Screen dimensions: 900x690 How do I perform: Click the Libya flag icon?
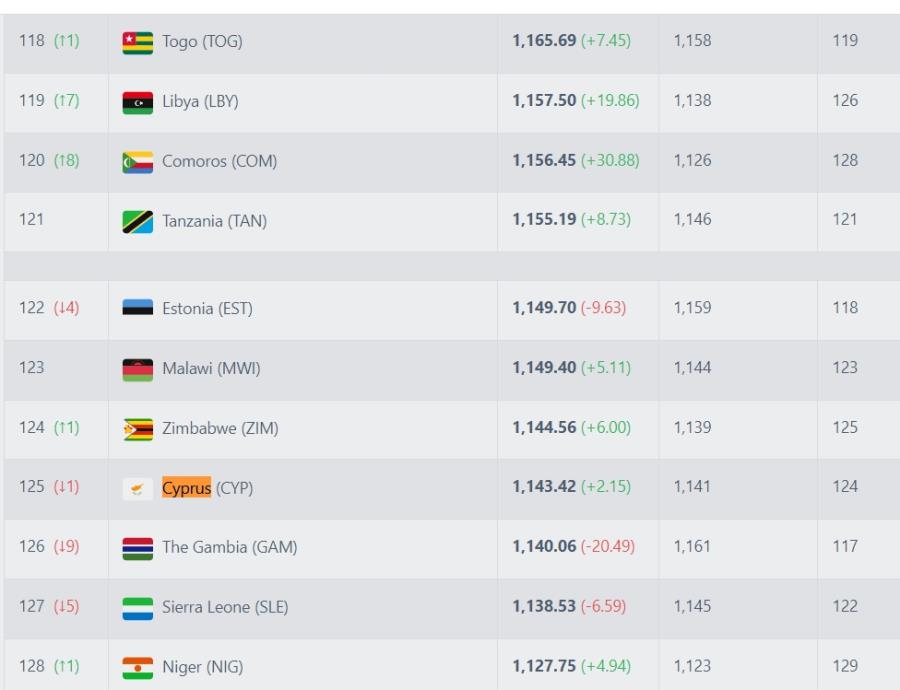pos(138,103)
